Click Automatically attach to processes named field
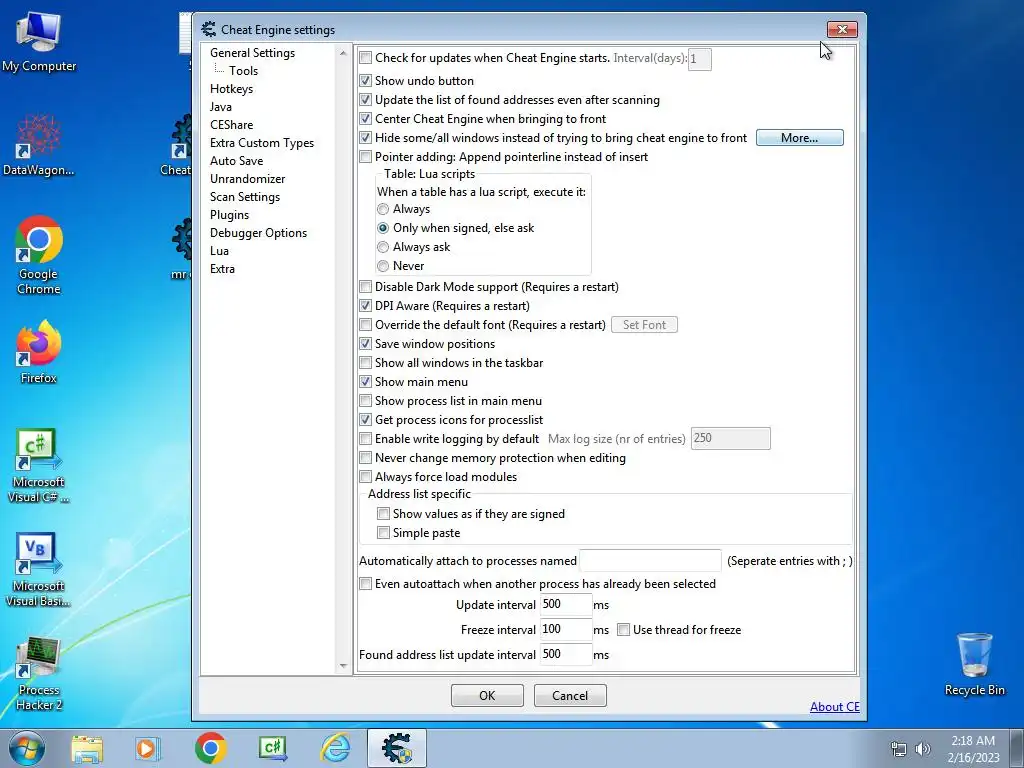The image size is (1024, 768). click(650, 560)
